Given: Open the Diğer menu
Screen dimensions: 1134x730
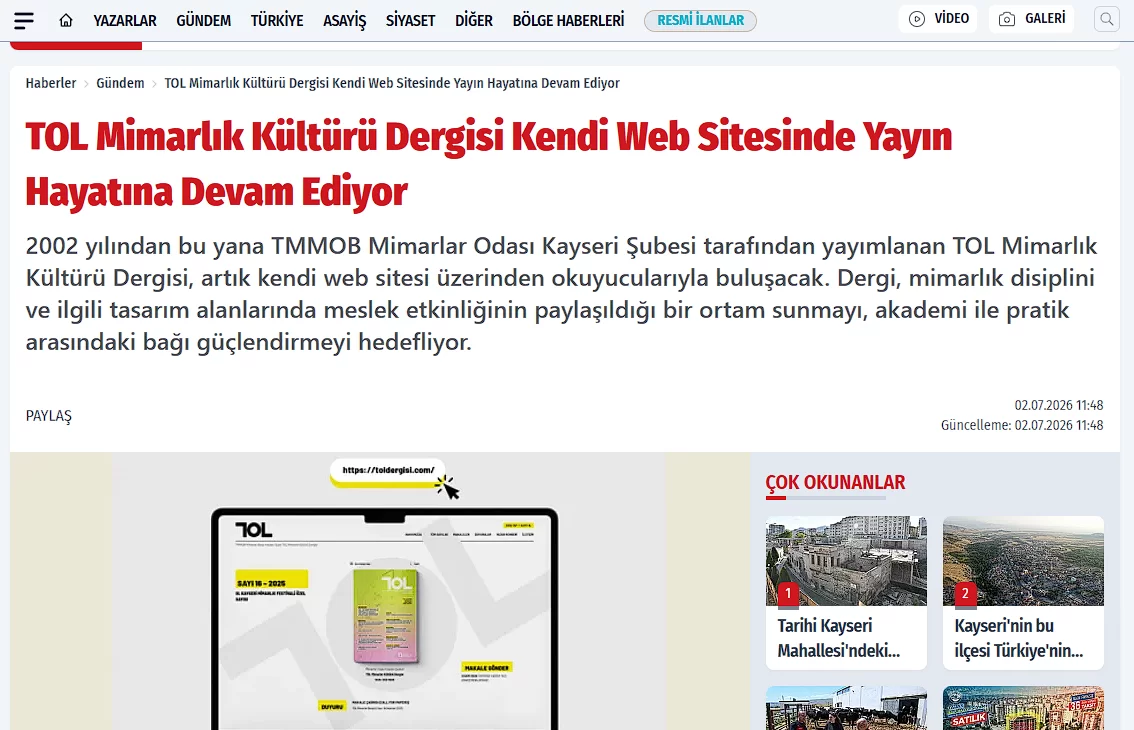Looking at the screenshot, I should pos(474,20).
